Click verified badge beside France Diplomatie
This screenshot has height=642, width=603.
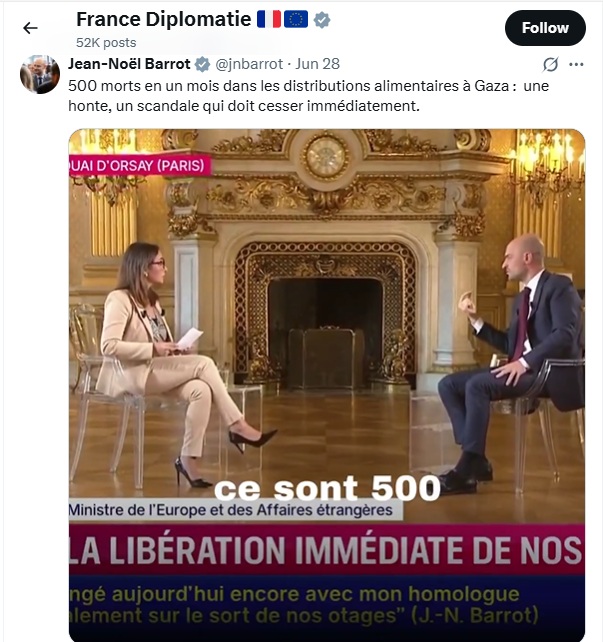point(322,20)
